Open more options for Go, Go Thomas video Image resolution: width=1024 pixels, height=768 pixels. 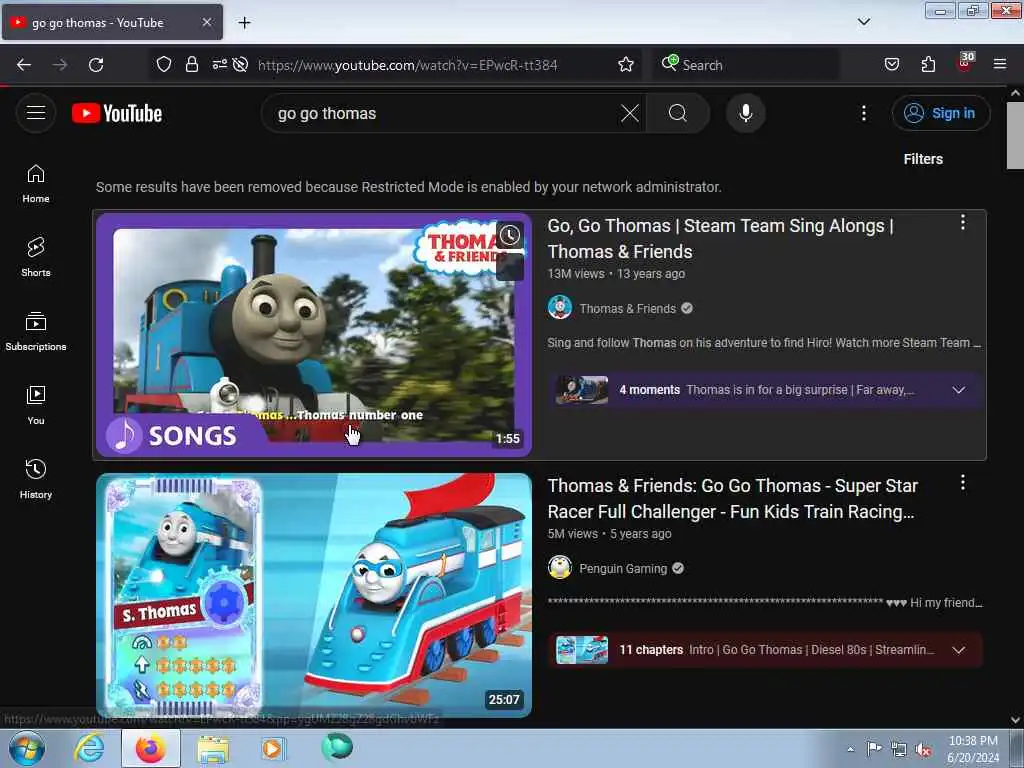click(x=962, y=223)
